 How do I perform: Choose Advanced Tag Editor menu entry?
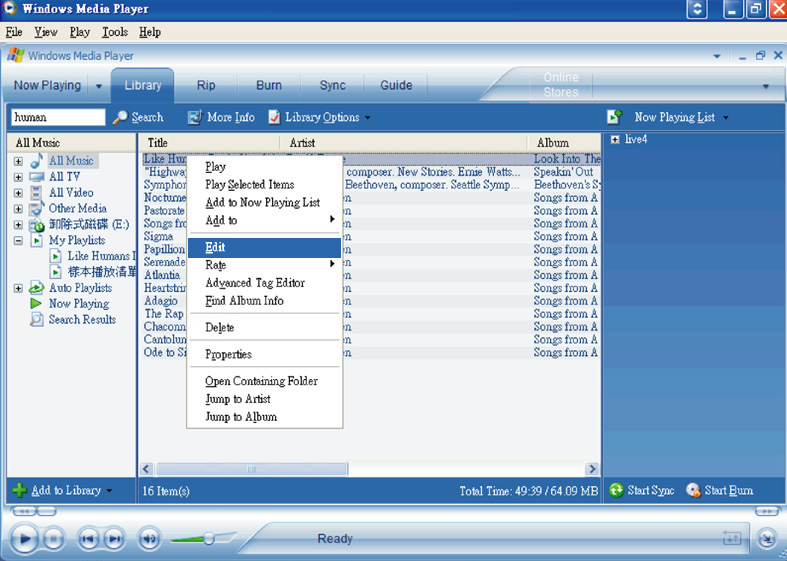264,283
